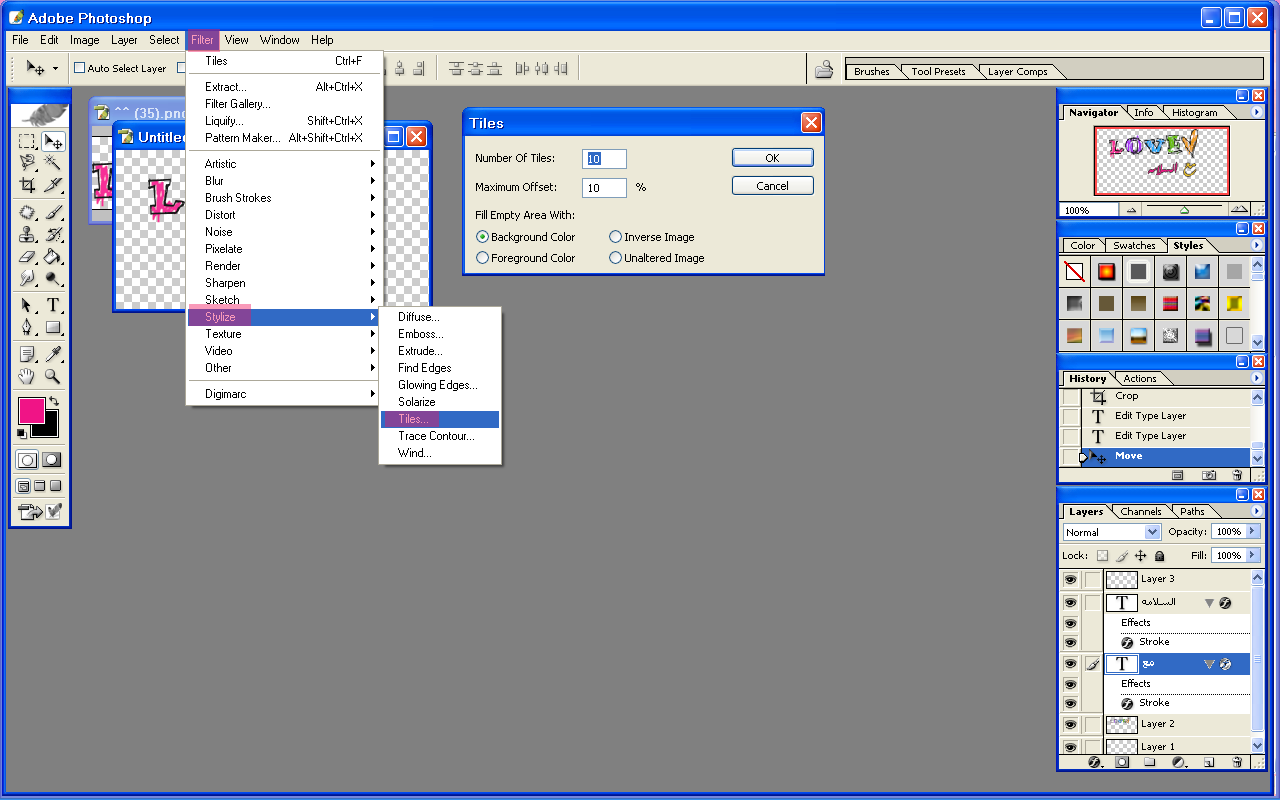Click the Lock All padlock icon
The height and width of the screenshot is (800, 1280).
(1159, 556)
